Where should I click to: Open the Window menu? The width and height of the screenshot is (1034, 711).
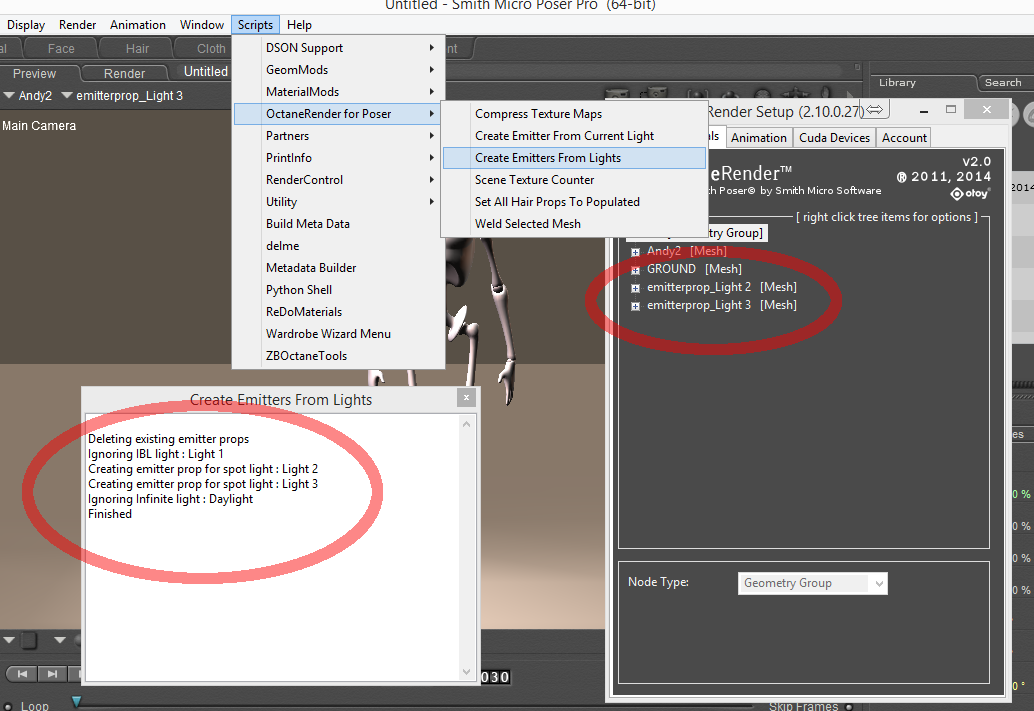pos(202,25)
